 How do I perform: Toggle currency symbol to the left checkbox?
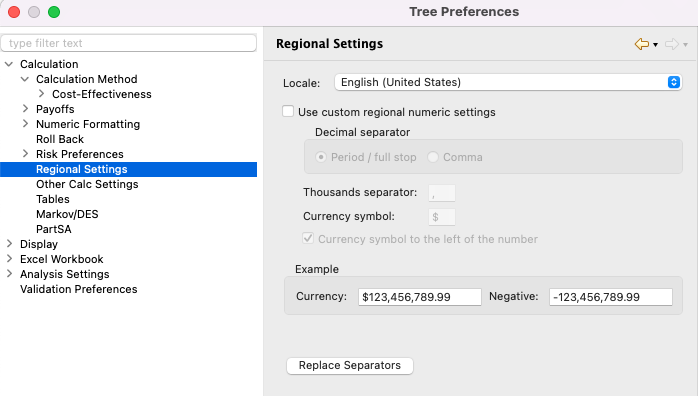click(x=308, y=238)
